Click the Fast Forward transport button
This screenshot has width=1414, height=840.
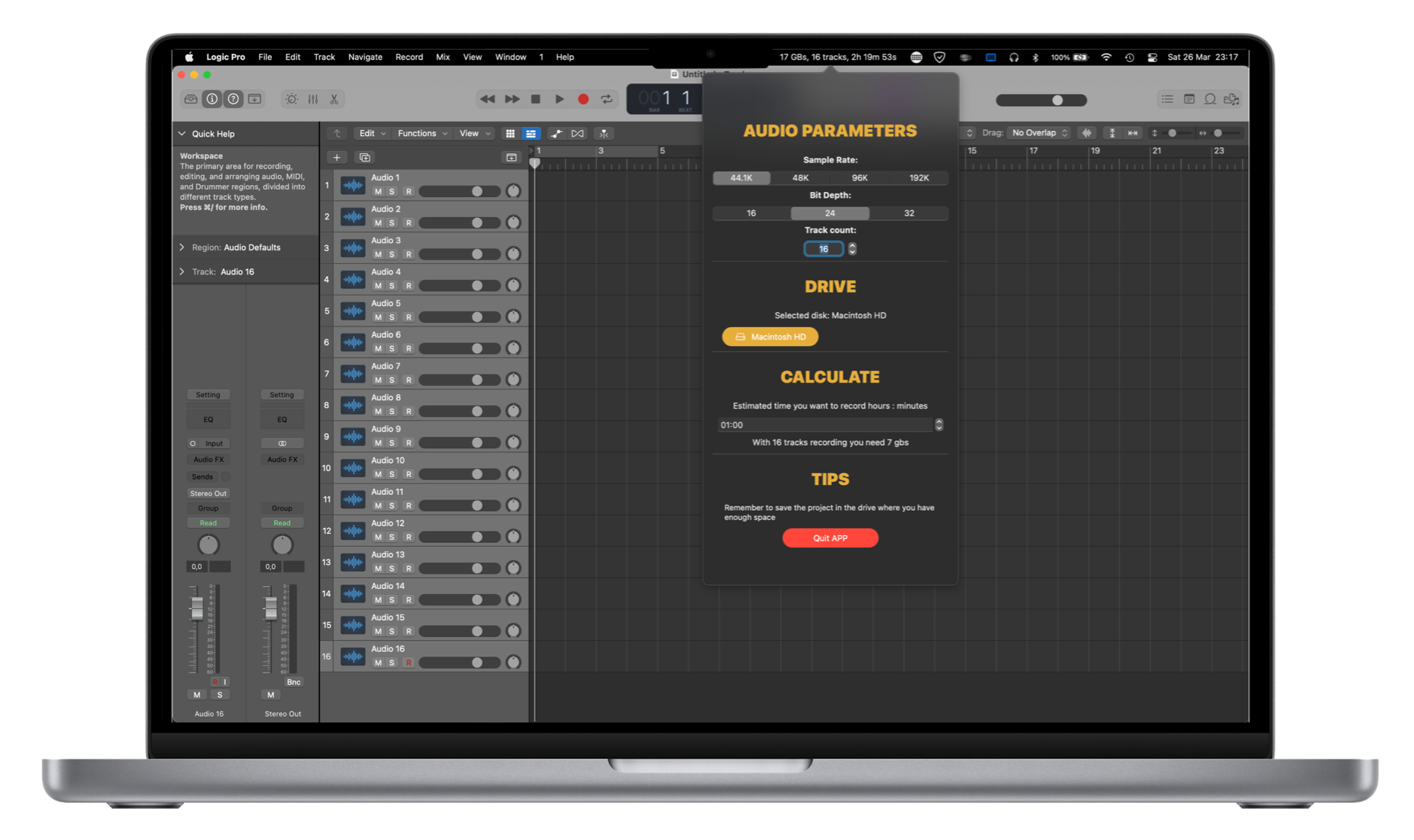pos(512,99)
